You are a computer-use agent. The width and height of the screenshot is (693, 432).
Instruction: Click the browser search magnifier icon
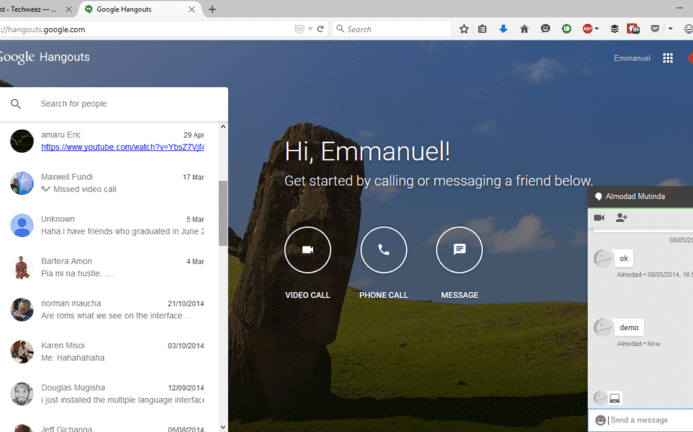coord(340,29)
